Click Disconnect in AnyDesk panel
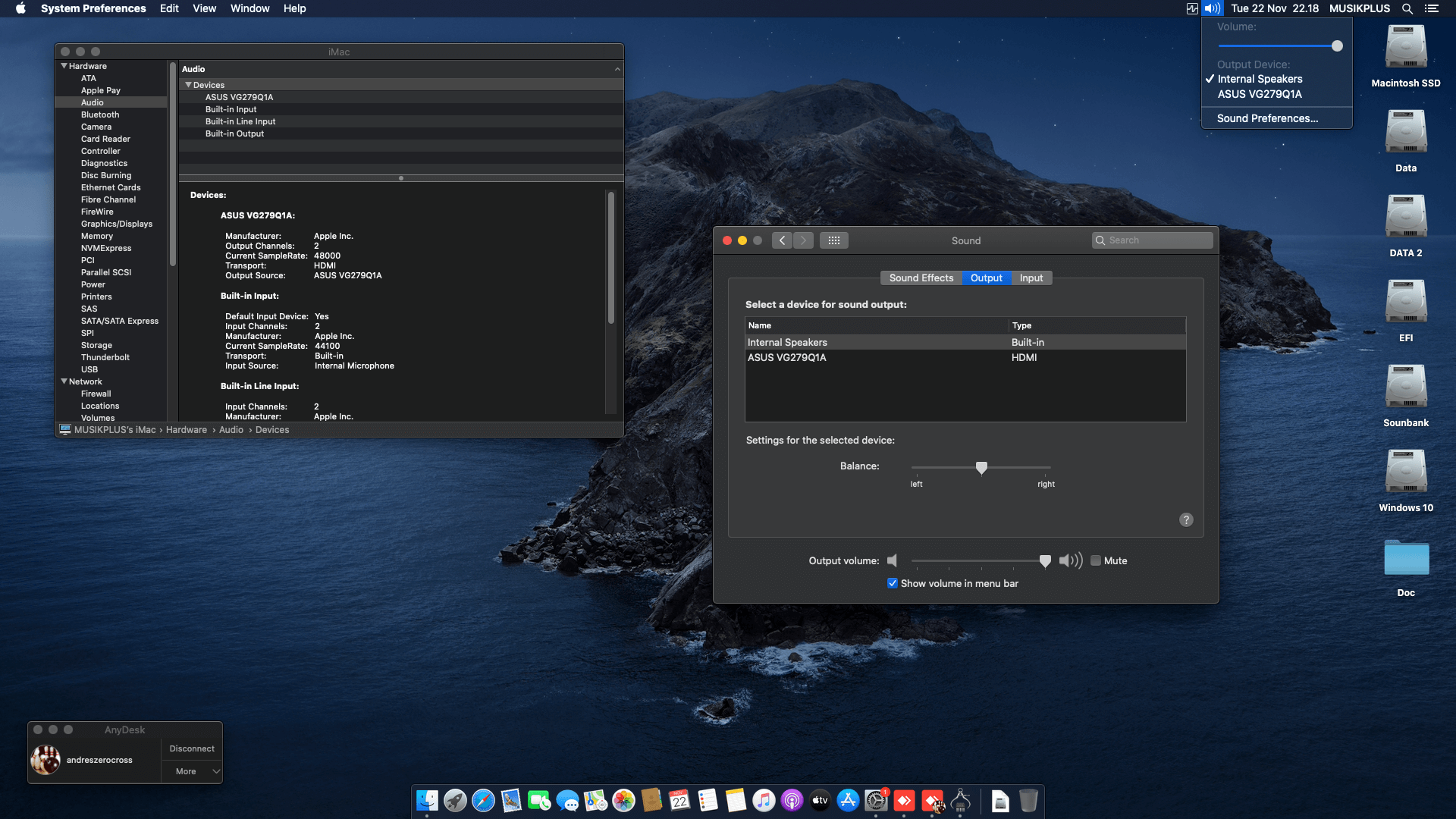 [x=192, y=748]
